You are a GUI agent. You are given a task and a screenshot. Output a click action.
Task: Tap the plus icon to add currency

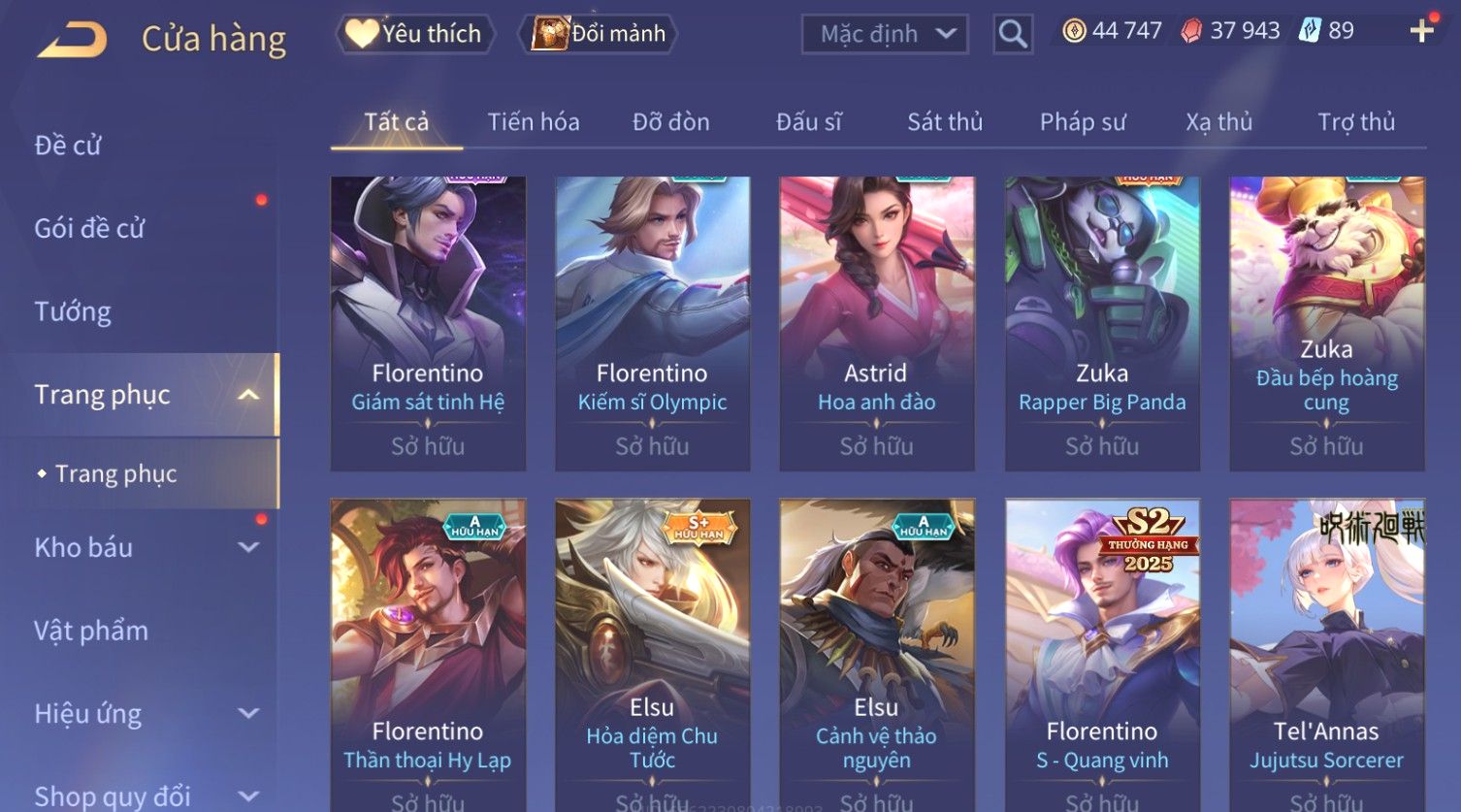point(1421,31)
